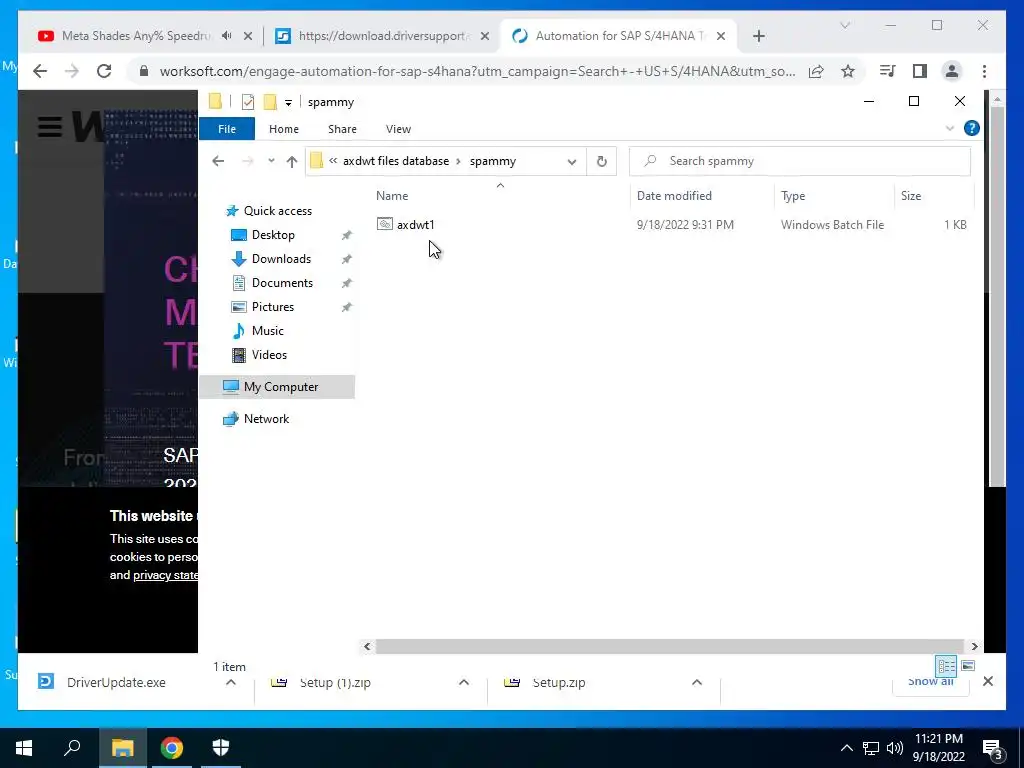Click Properties quick access toolbar icon
The width and height of the screenshot is (1024, 768).
tap(248, 102)
